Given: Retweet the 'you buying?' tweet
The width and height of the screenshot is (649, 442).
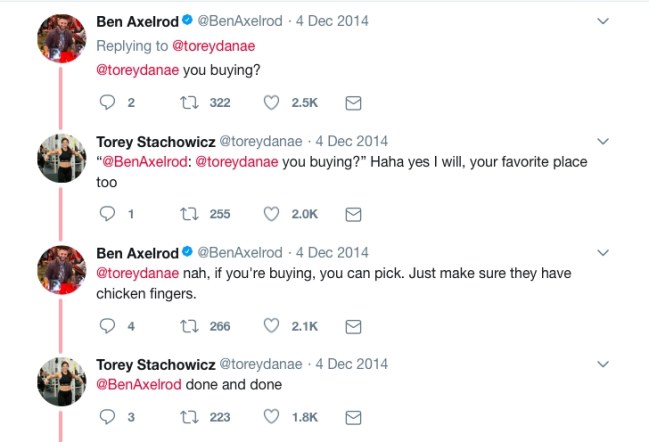Looking at the screenshot, I should tap(187, 102).
